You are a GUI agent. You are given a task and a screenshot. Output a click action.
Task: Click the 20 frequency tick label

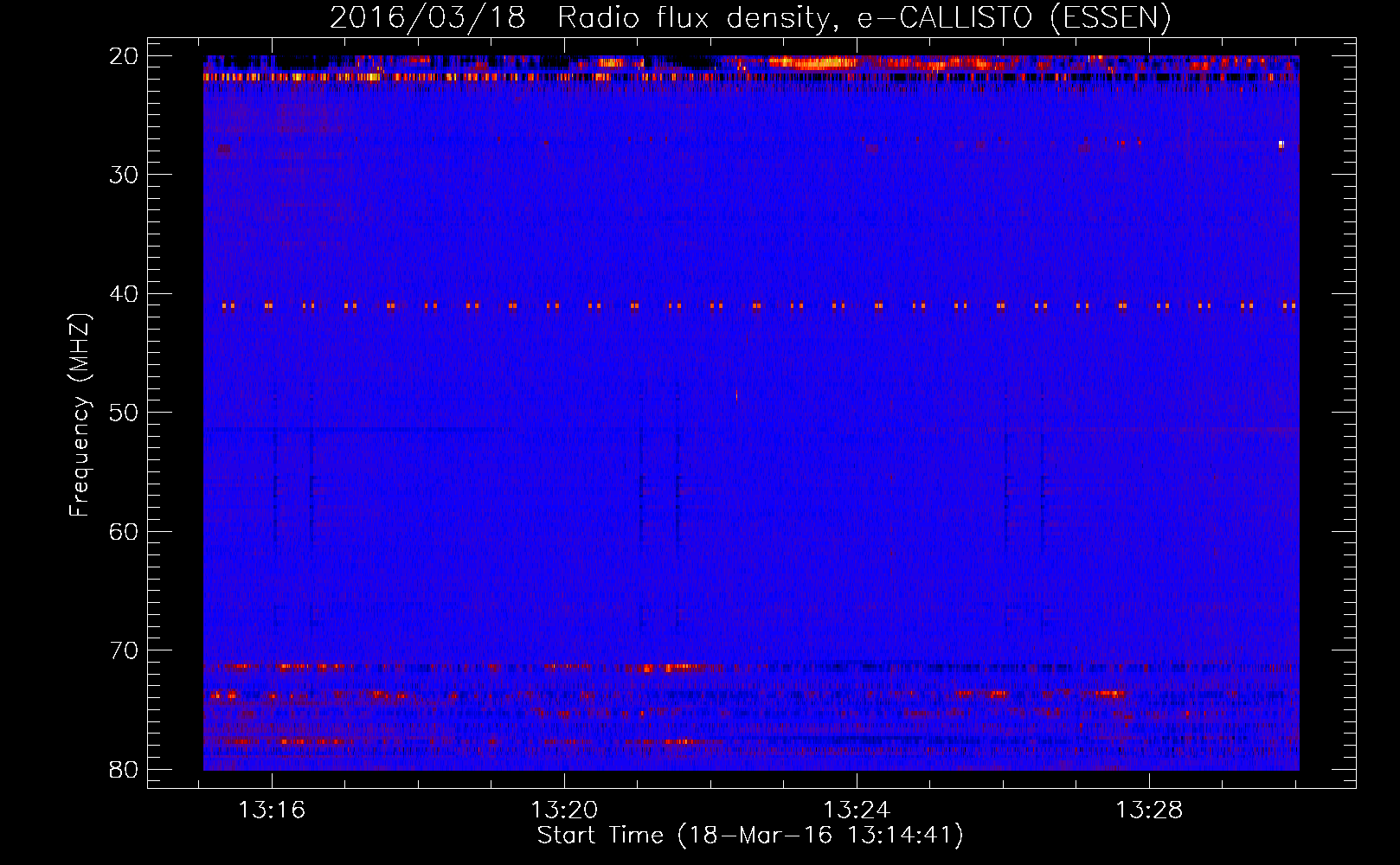(x=124, y=56)
